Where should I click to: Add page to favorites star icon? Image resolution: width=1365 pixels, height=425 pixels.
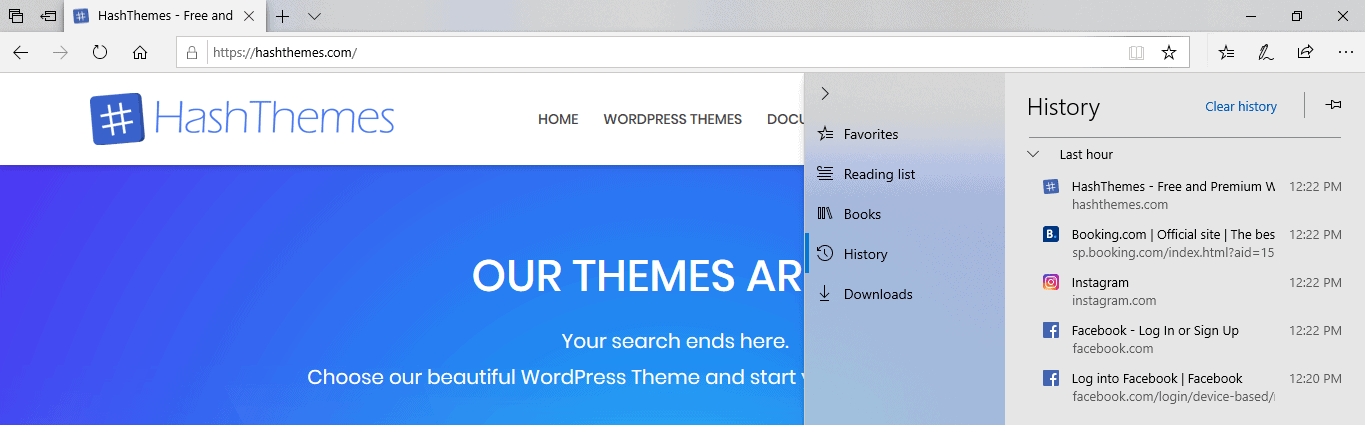[x=1168, y=53]
